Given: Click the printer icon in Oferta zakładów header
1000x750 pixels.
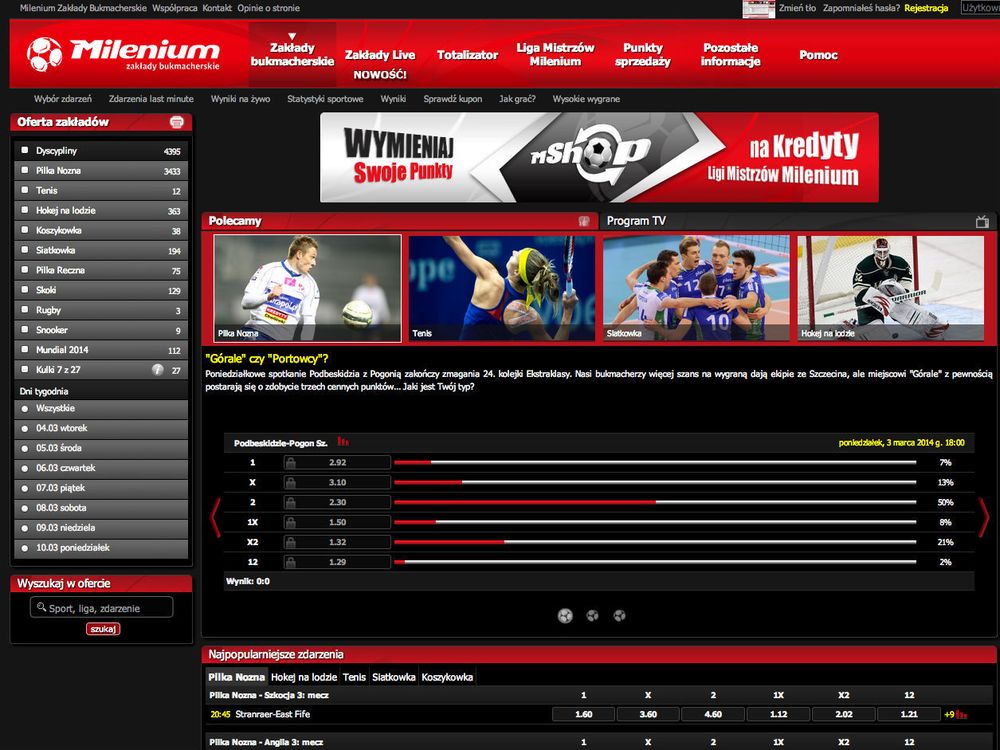Looking at the screenshot, I should point(177,122).
